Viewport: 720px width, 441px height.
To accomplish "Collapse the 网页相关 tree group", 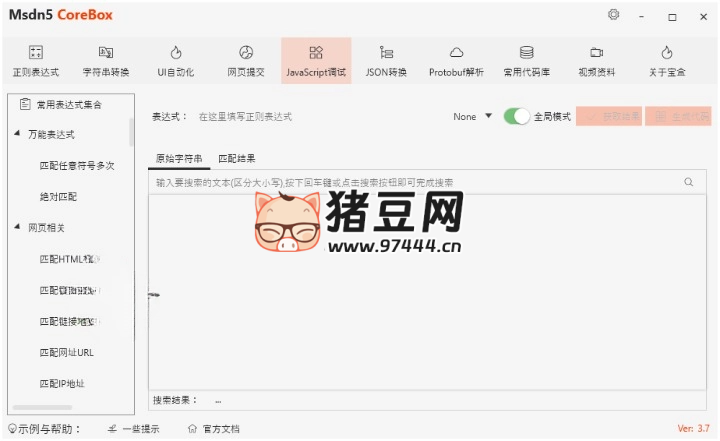I will [x=17, y=227].
